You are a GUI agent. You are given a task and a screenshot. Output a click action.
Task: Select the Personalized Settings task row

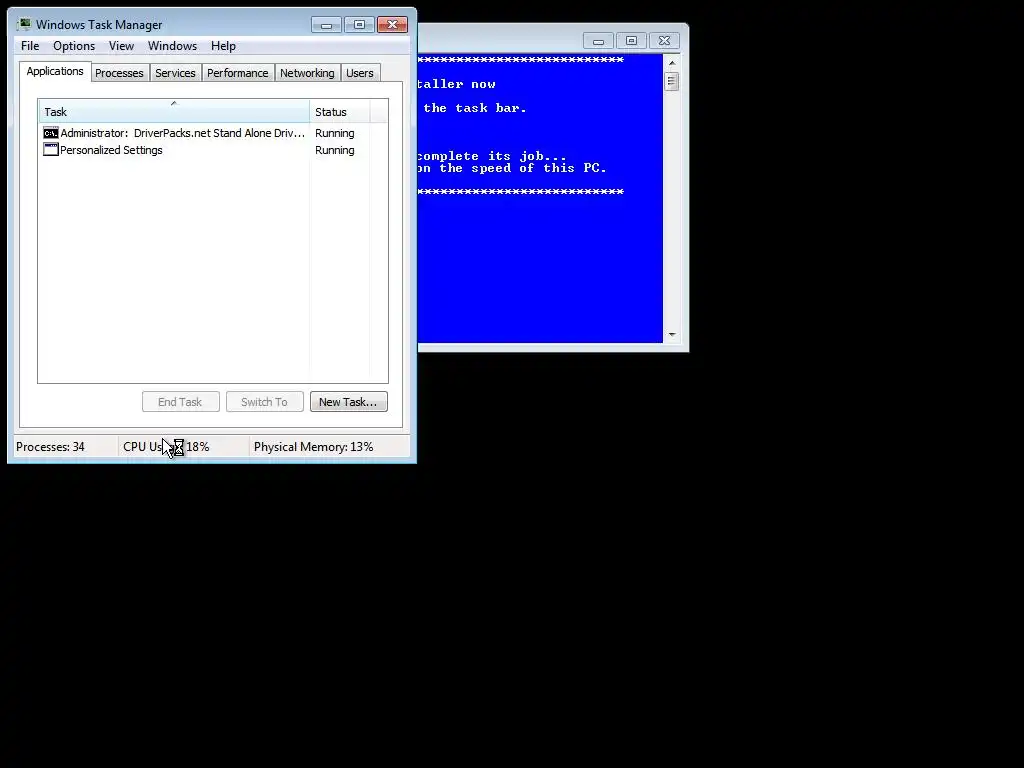213,150
